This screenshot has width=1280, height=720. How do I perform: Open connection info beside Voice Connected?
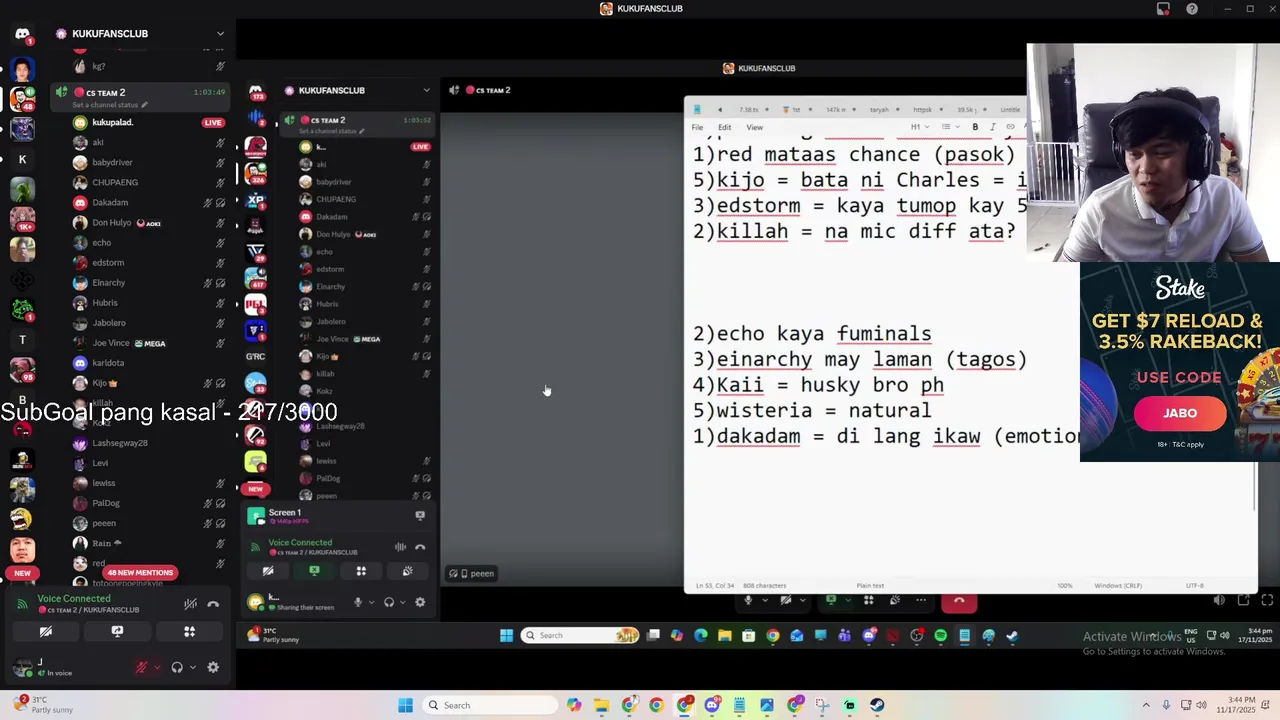coord(21,604)
